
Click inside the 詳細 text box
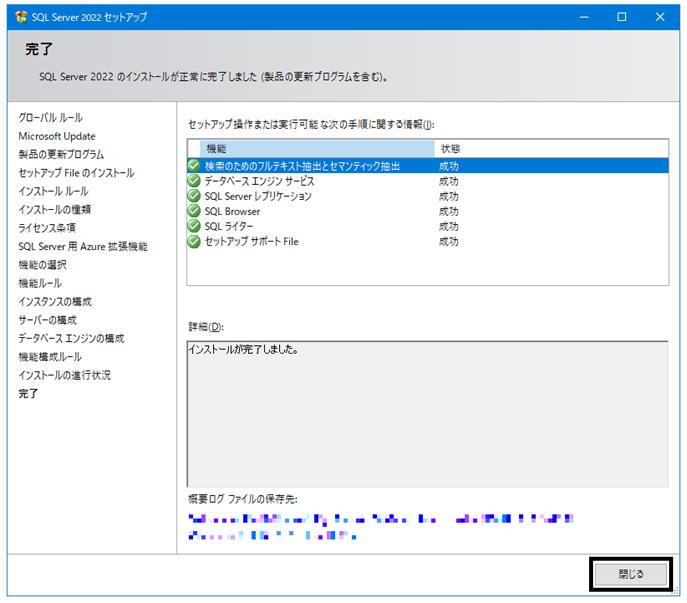click(428, 414)
